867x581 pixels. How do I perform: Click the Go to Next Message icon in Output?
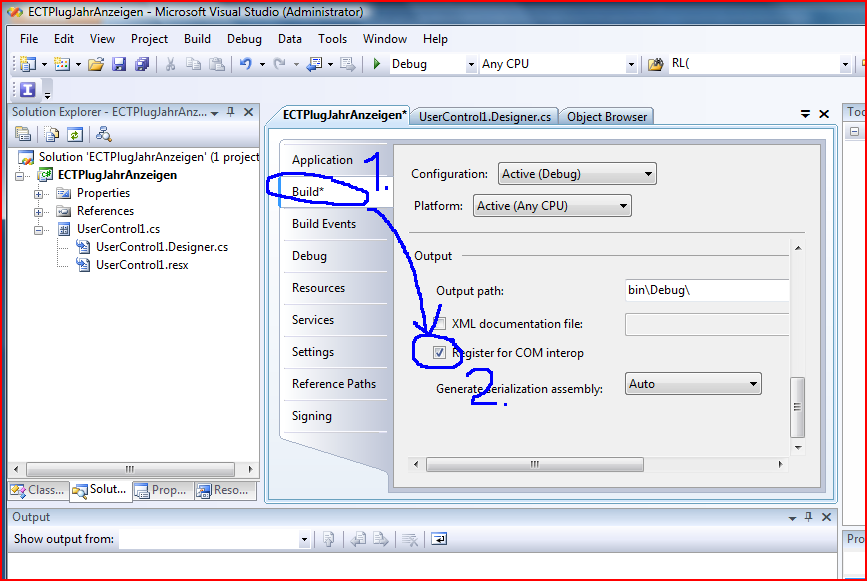coord(381,538)
